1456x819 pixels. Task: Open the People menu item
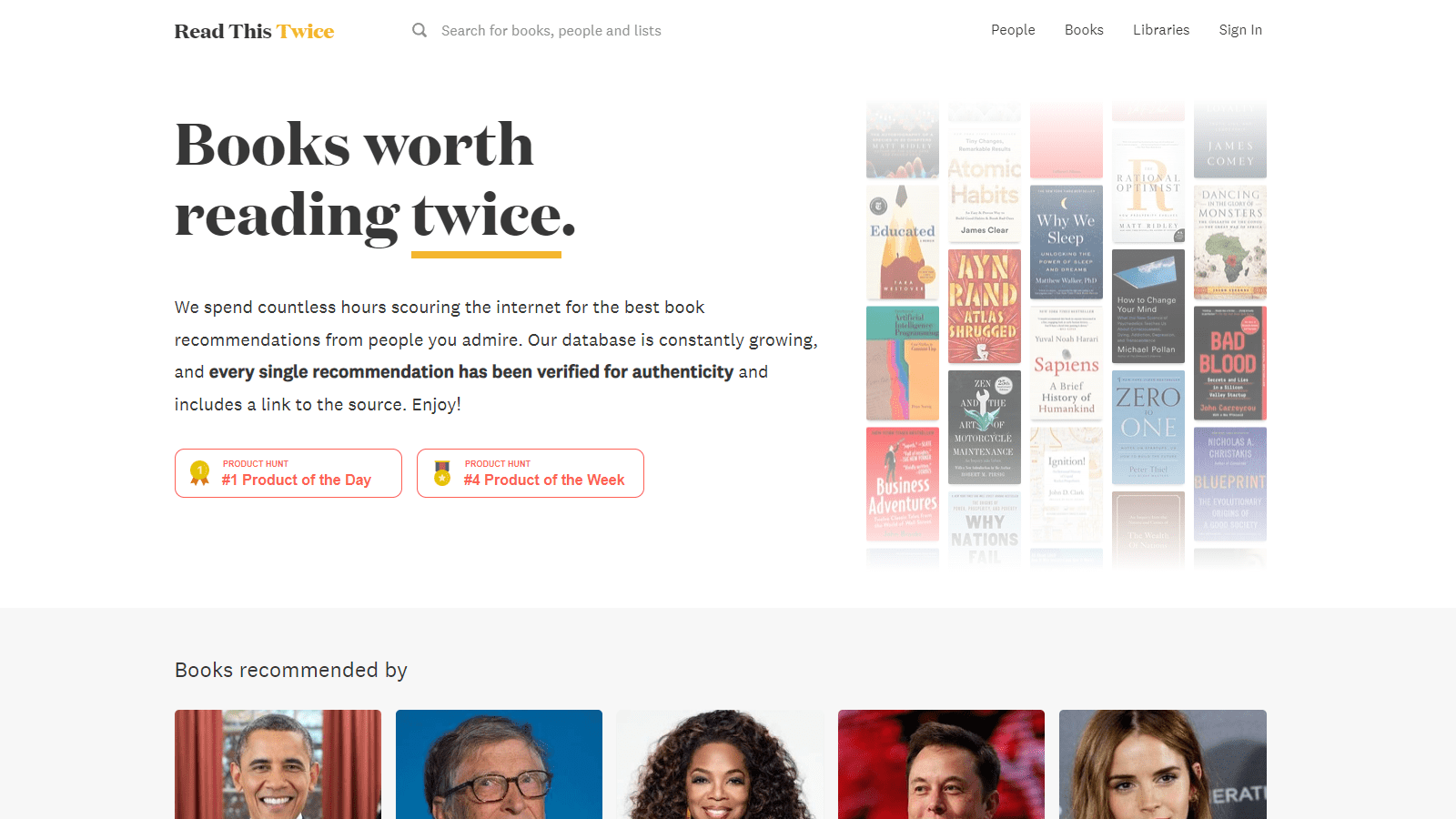[1013, 30]
